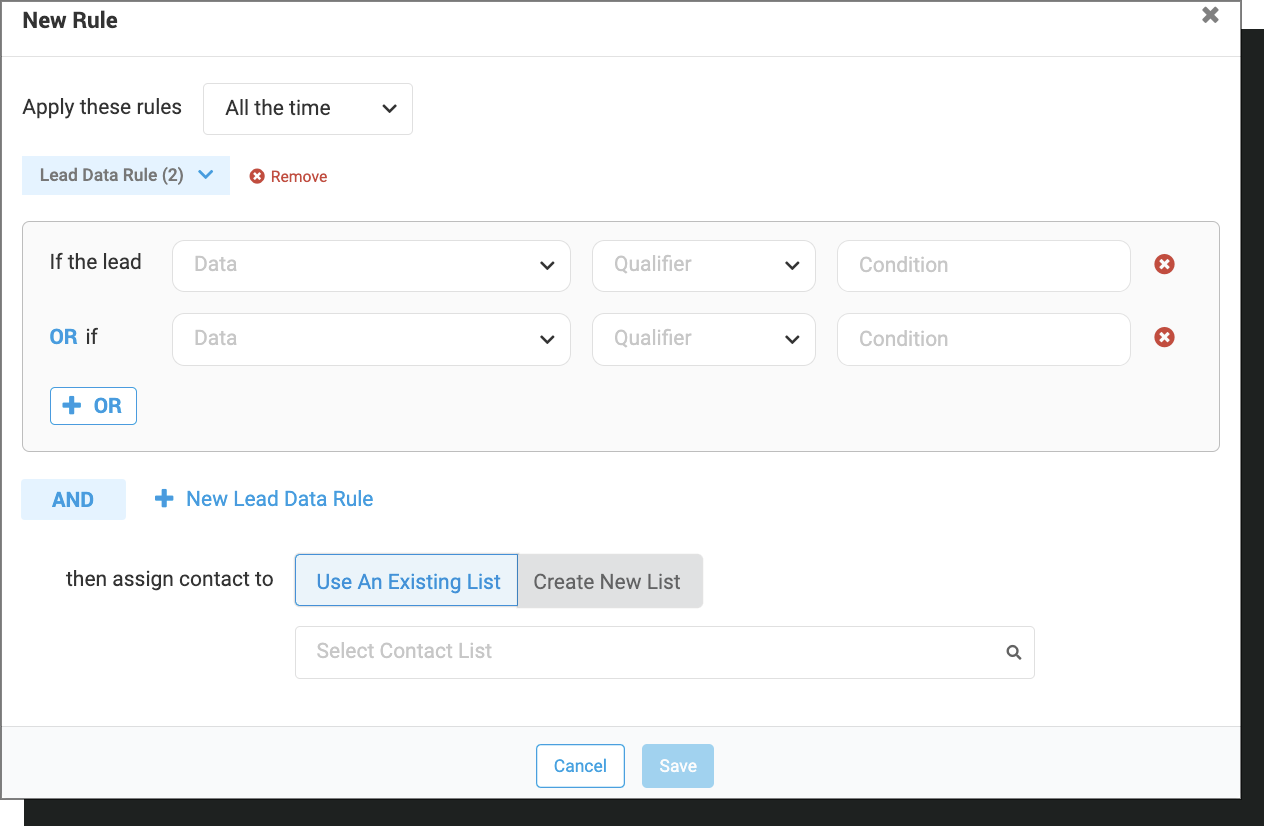Screen dimensions: 1264x826
Task: Click the red delete icon on first condition row
Action: click(1164, 265)
